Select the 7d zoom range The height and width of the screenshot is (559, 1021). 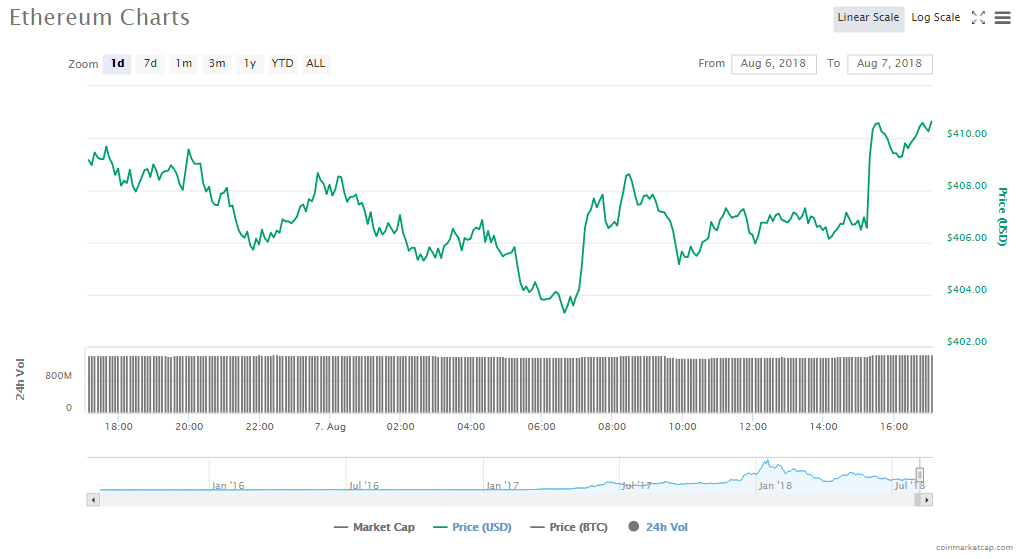(150, 64)
